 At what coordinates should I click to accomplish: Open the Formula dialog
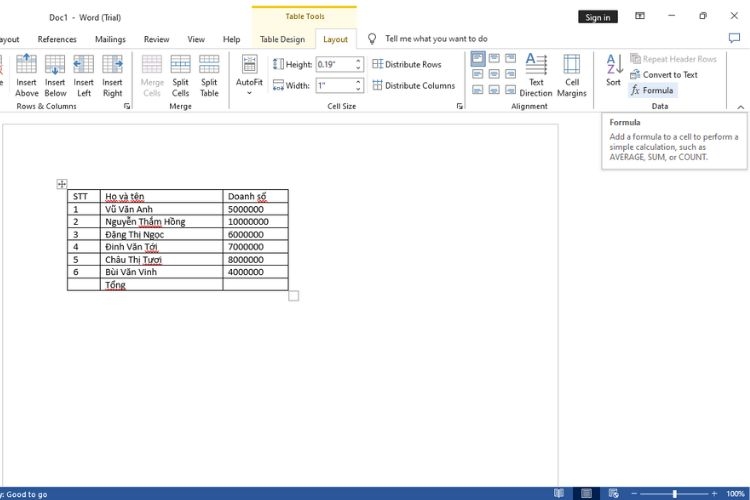[652, 90]
